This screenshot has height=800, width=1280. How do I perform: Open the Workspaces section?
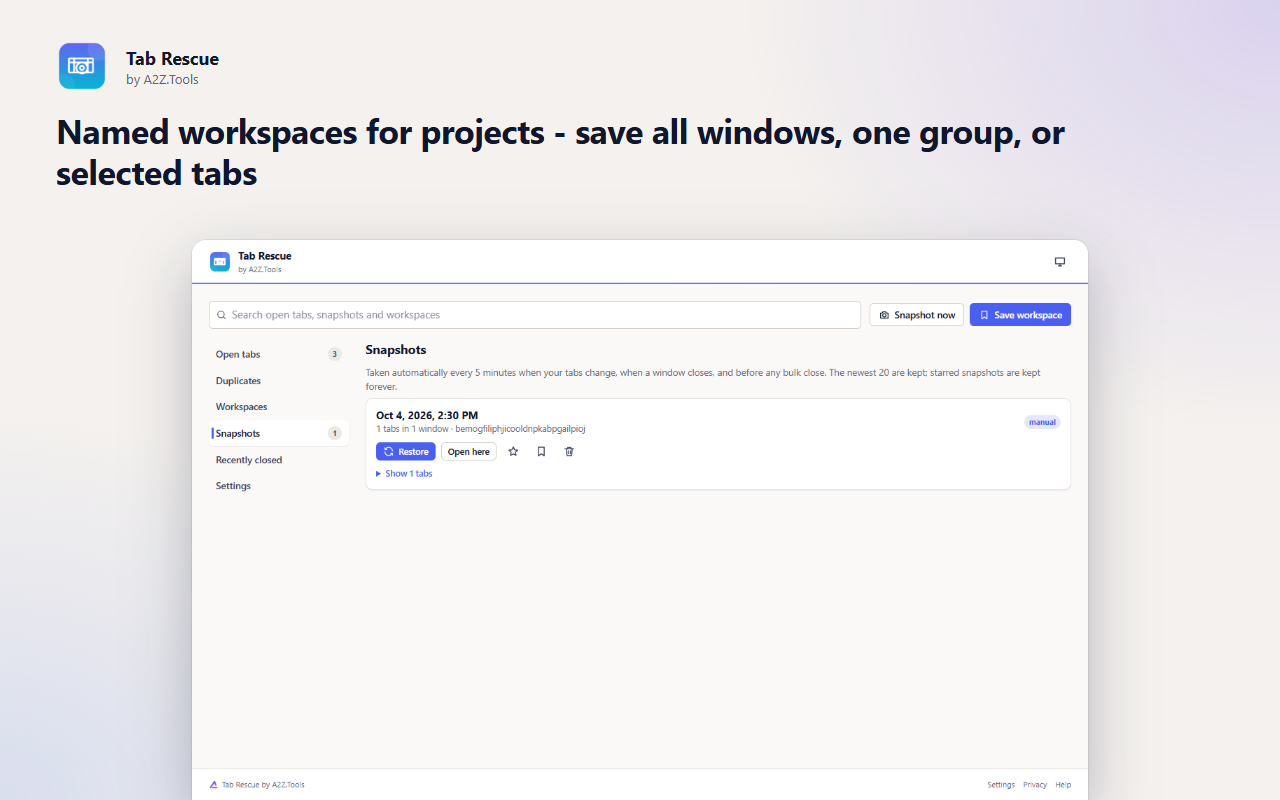pos(279,407)
